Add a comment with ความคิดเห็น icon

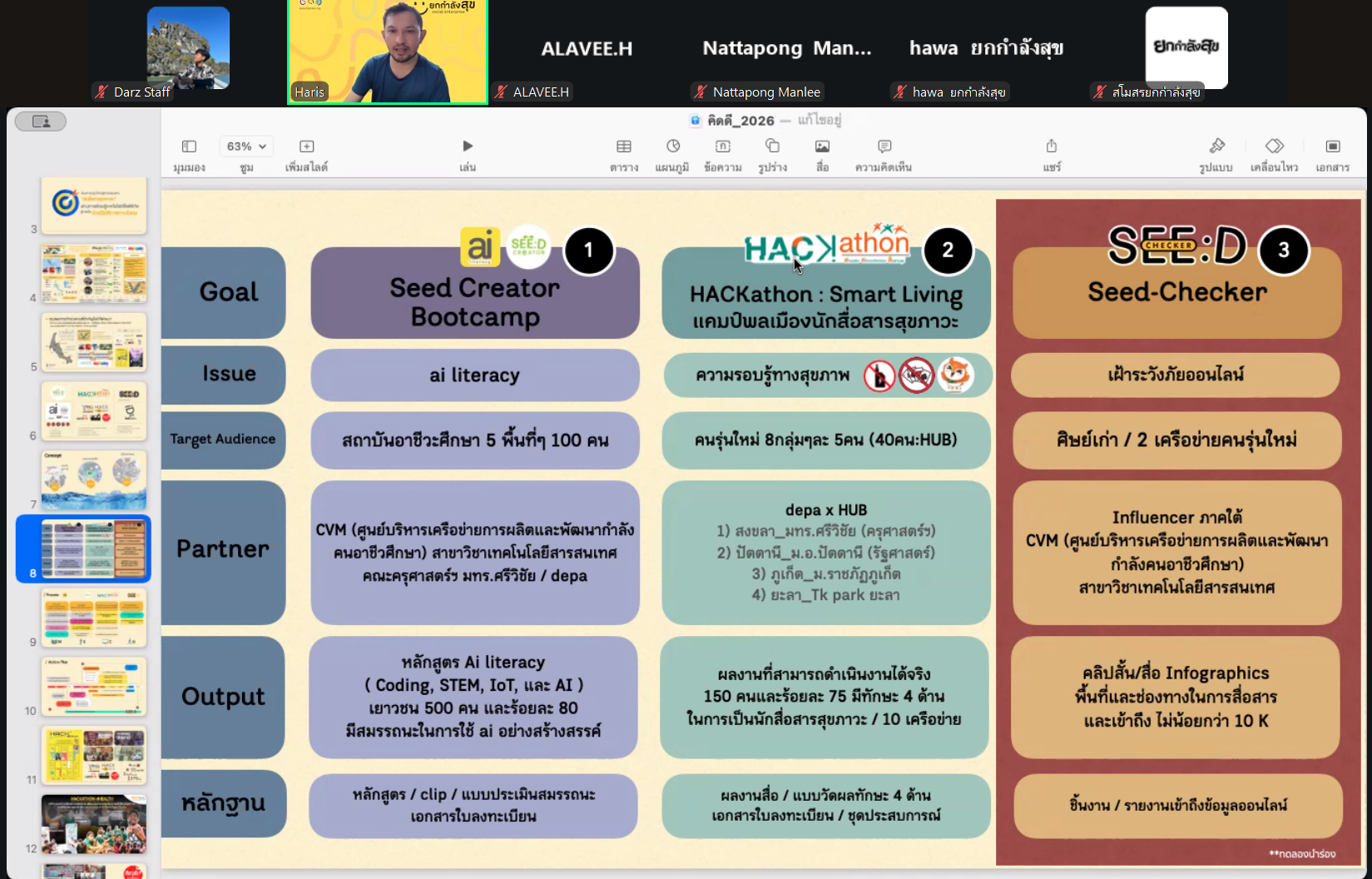[884, 146]
